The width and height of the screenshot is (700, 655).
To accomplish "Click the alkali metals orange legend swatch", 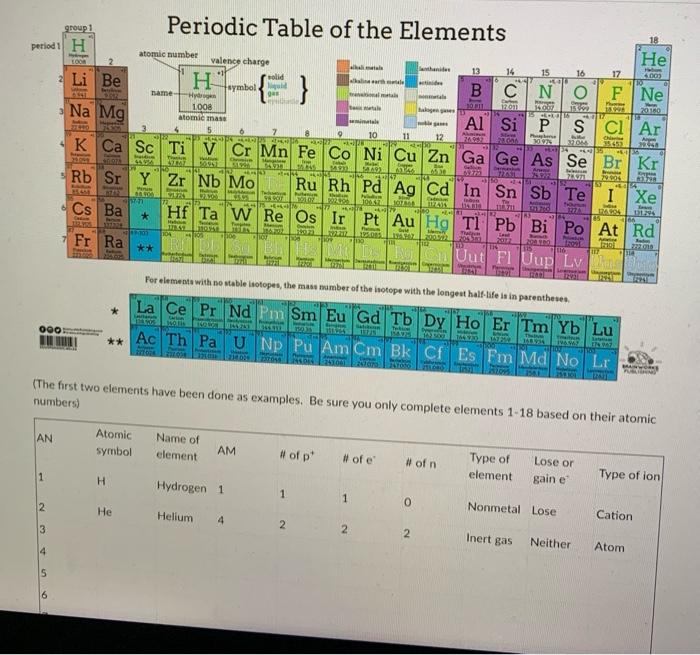I will (x=343, y=67).
